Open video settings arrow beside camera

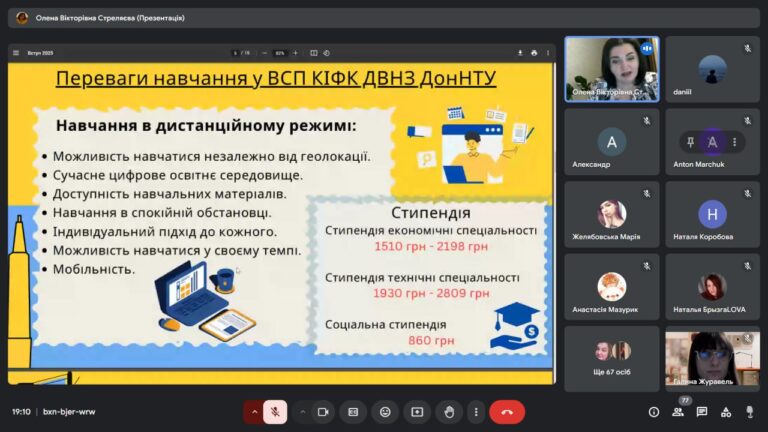pos(303,412)
